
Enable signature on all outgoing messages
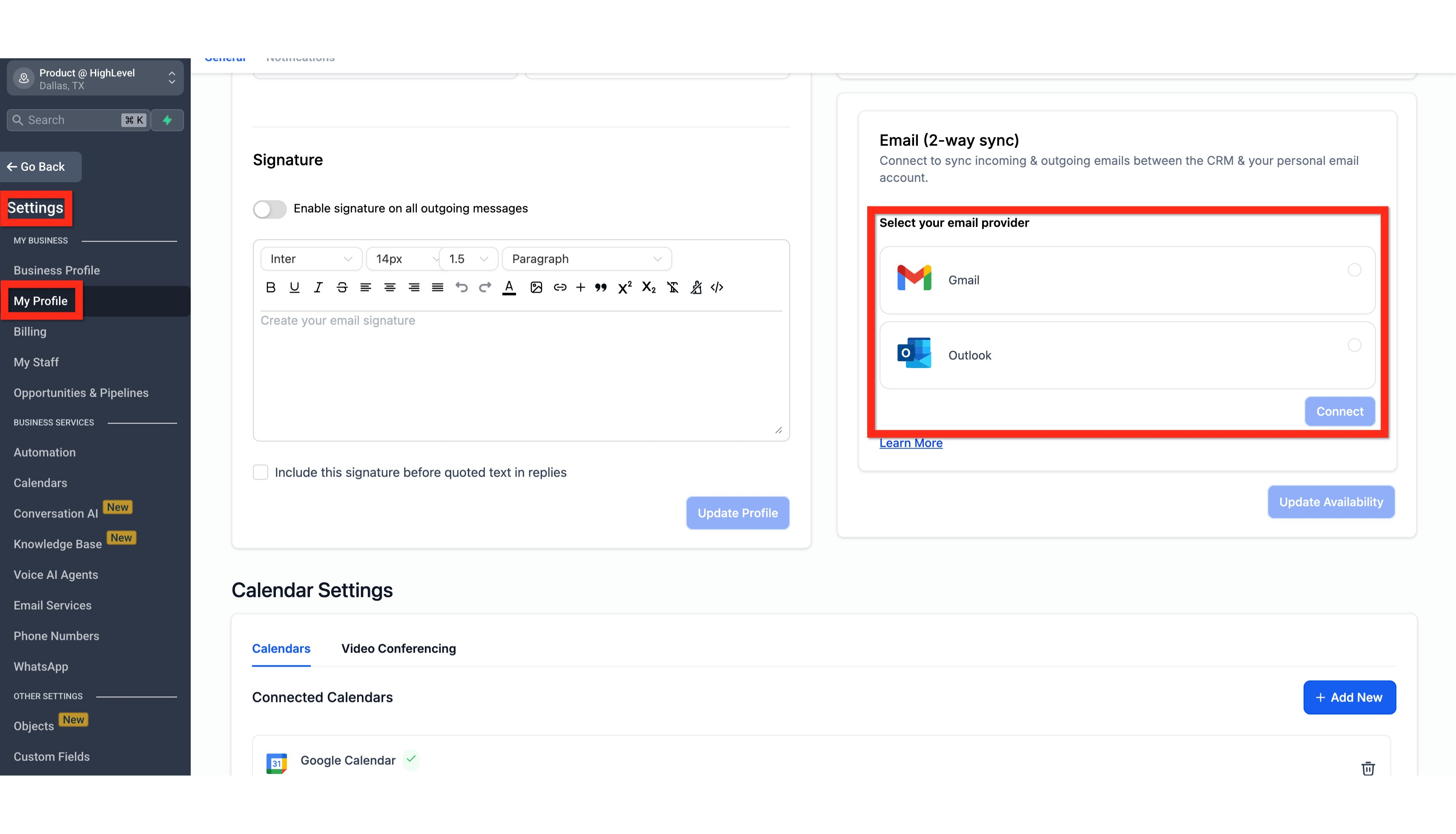point(269,209)
